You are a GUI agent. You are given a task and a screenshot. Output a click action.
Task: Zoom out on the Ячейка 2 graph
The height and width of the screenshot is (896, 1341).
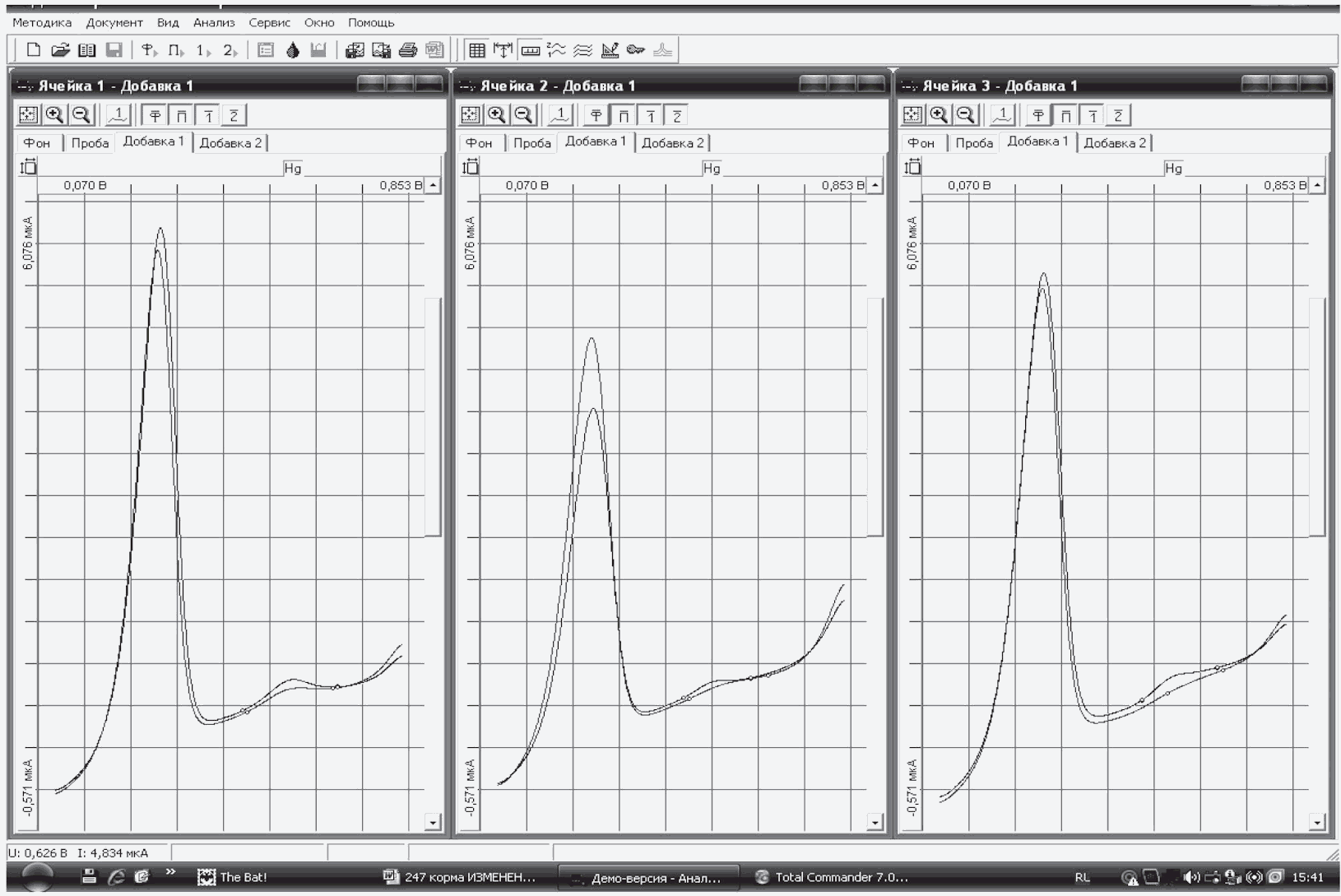click(523, 115)
